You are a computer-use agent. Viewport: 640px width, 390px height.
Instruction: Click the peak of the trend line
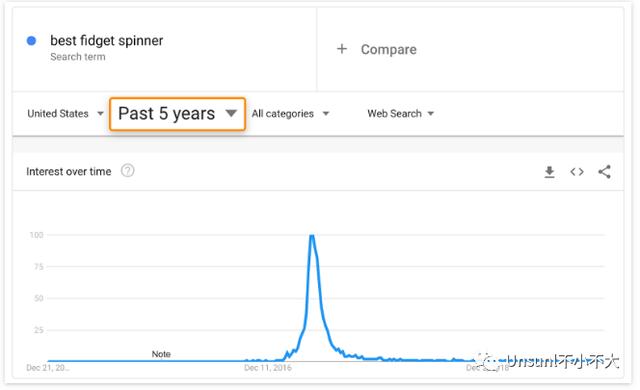click(312, 236)
